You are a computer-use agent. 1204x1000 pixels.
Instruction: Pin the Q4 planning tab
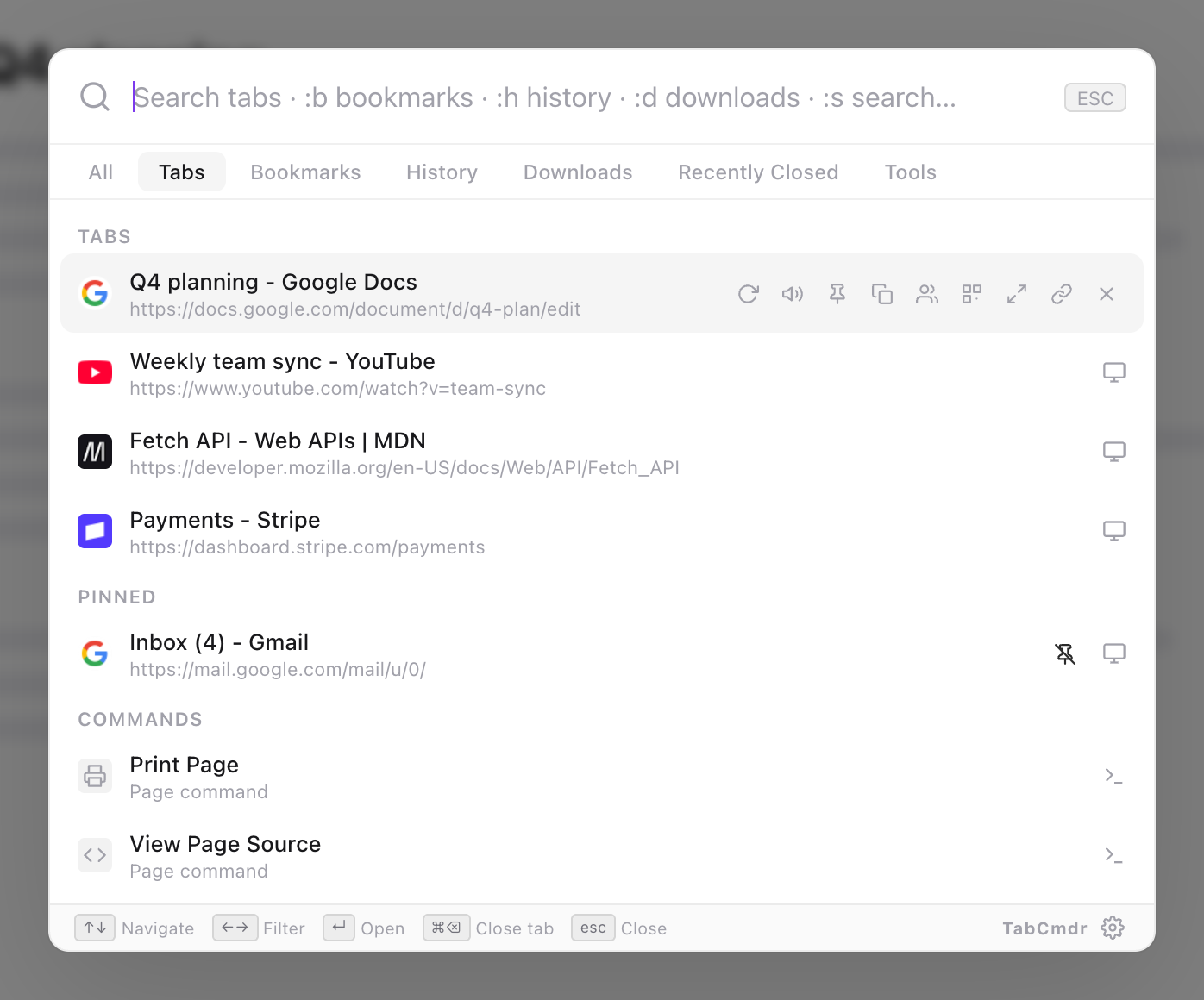point(837,294)
